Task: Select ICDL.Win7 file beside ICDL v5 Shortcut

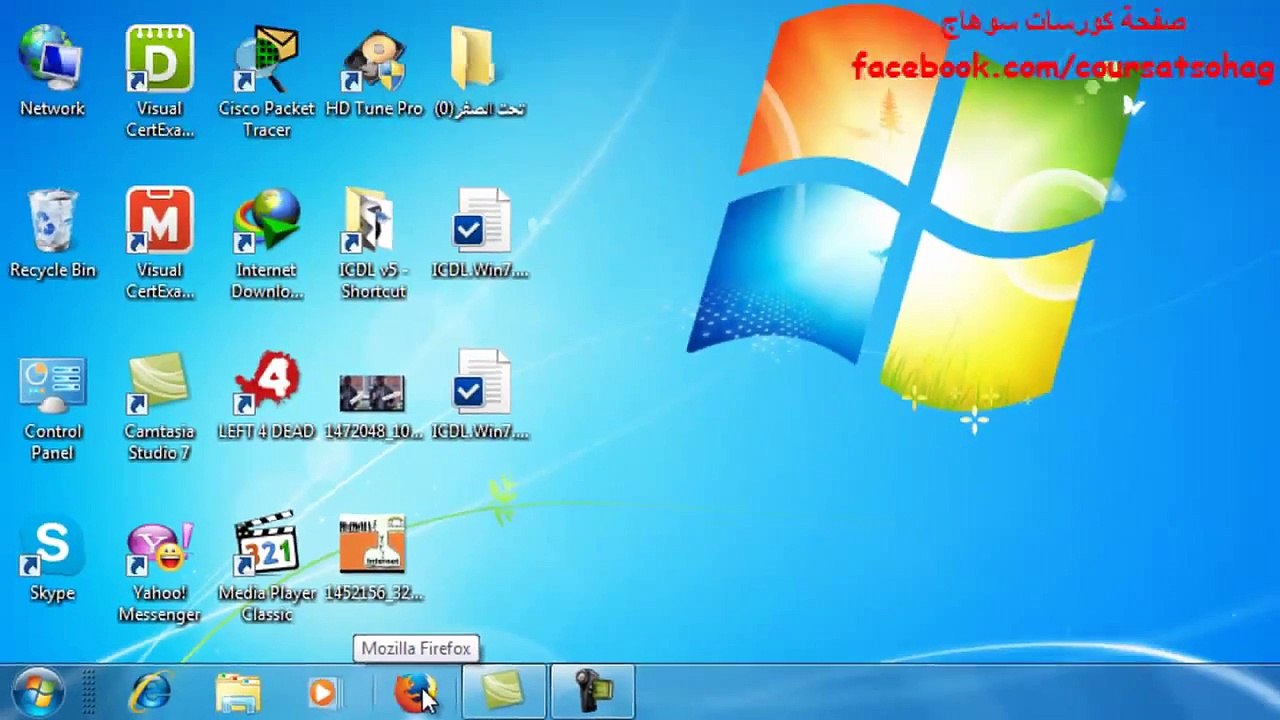Action: point(480,233)
